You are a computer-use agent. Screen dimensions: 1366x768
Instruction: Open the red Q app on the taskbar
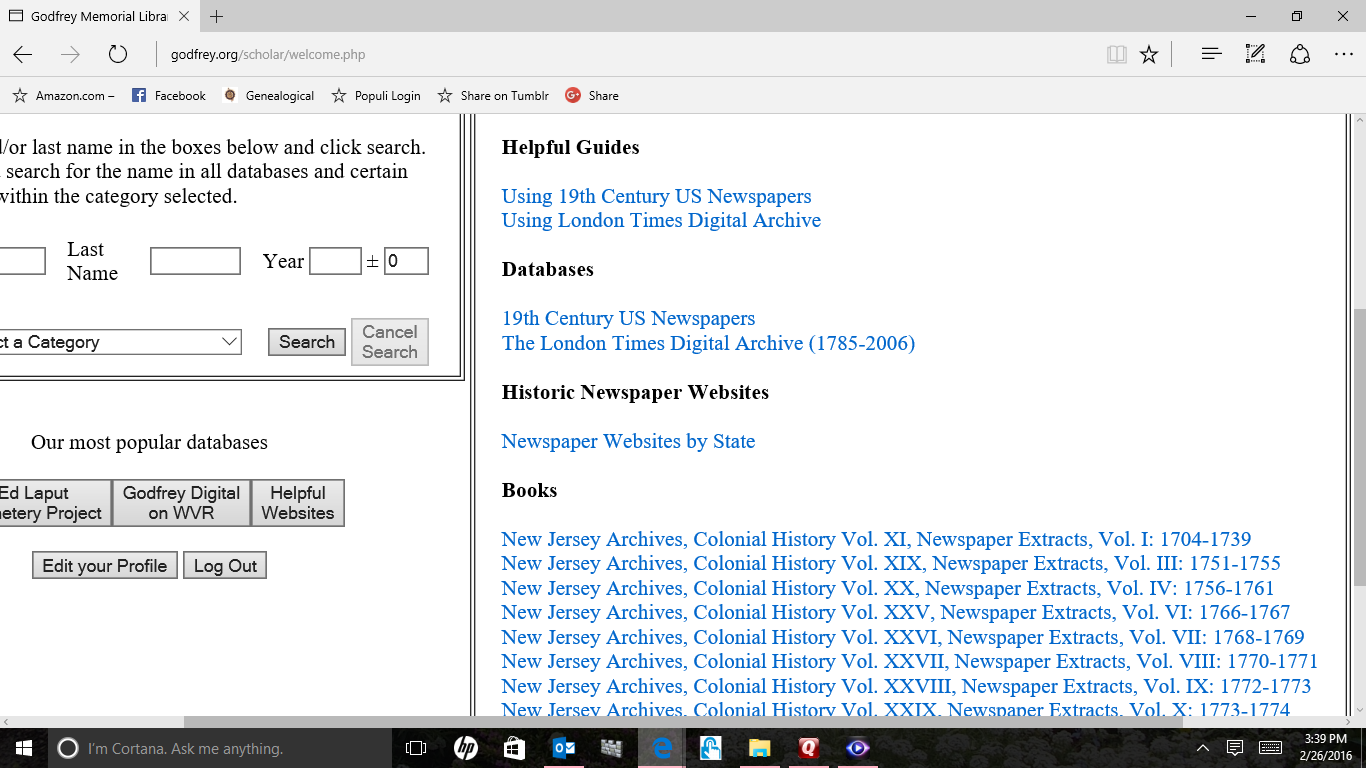[x=808, y=748]
